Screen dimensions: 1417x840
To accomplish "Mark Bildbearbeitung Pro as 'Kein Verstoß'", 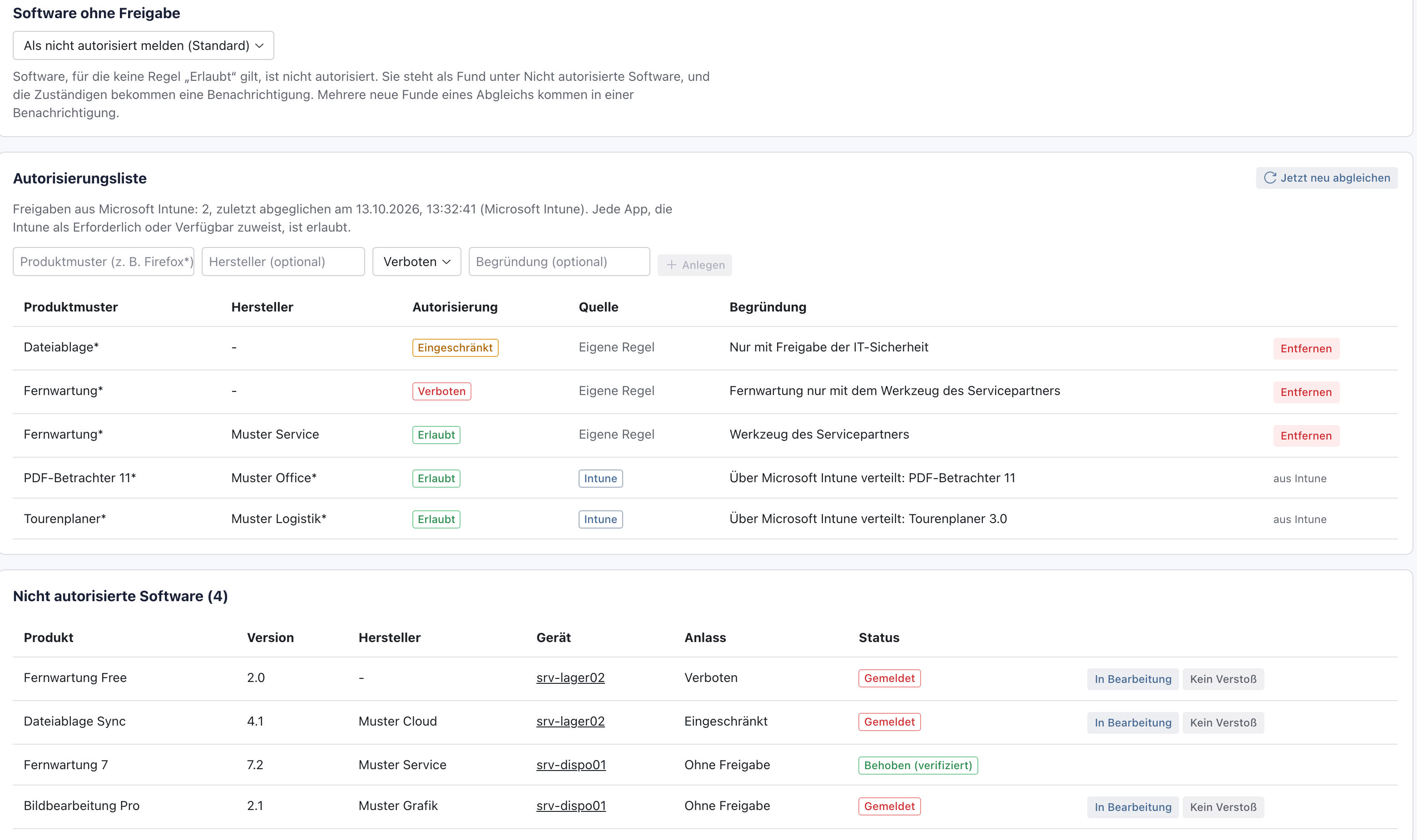I will click(1223, 807).
